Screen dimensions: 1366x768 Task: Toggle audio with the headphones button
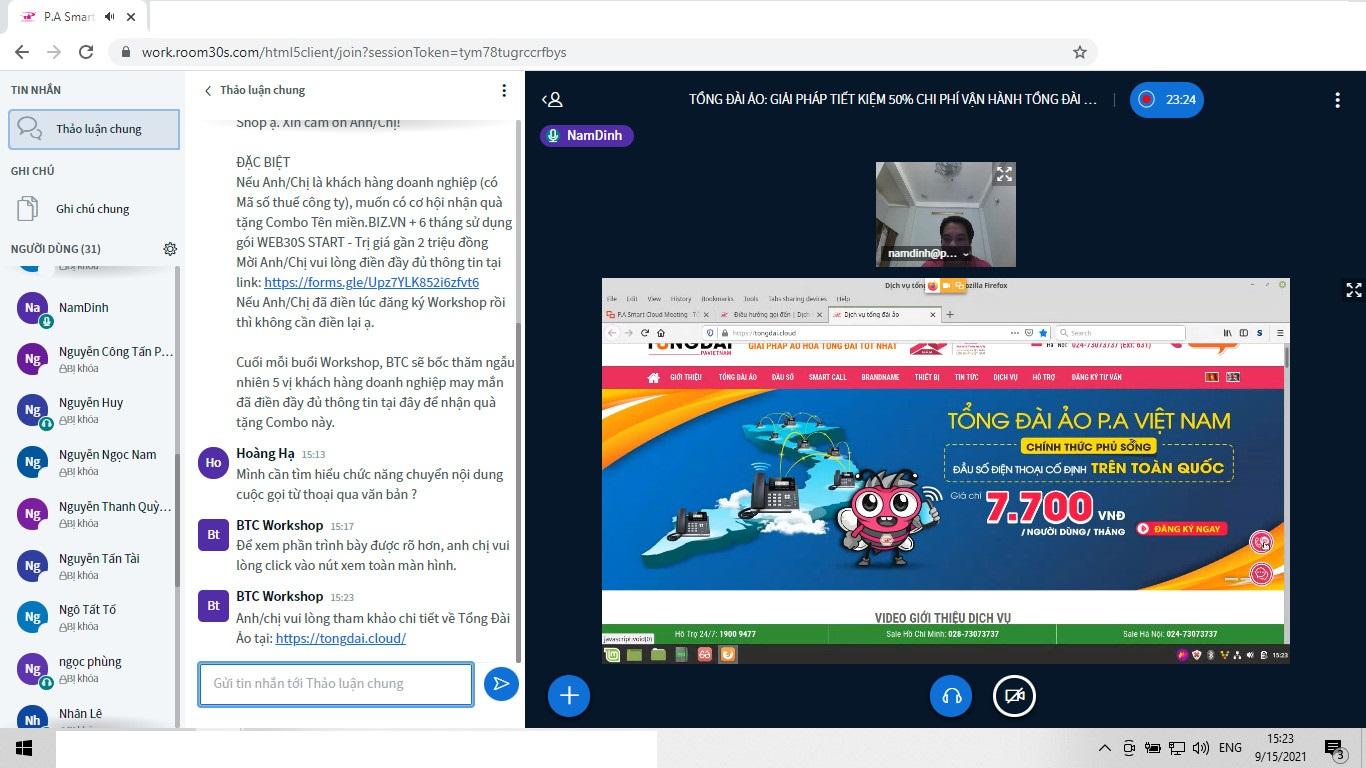[951, 696]
